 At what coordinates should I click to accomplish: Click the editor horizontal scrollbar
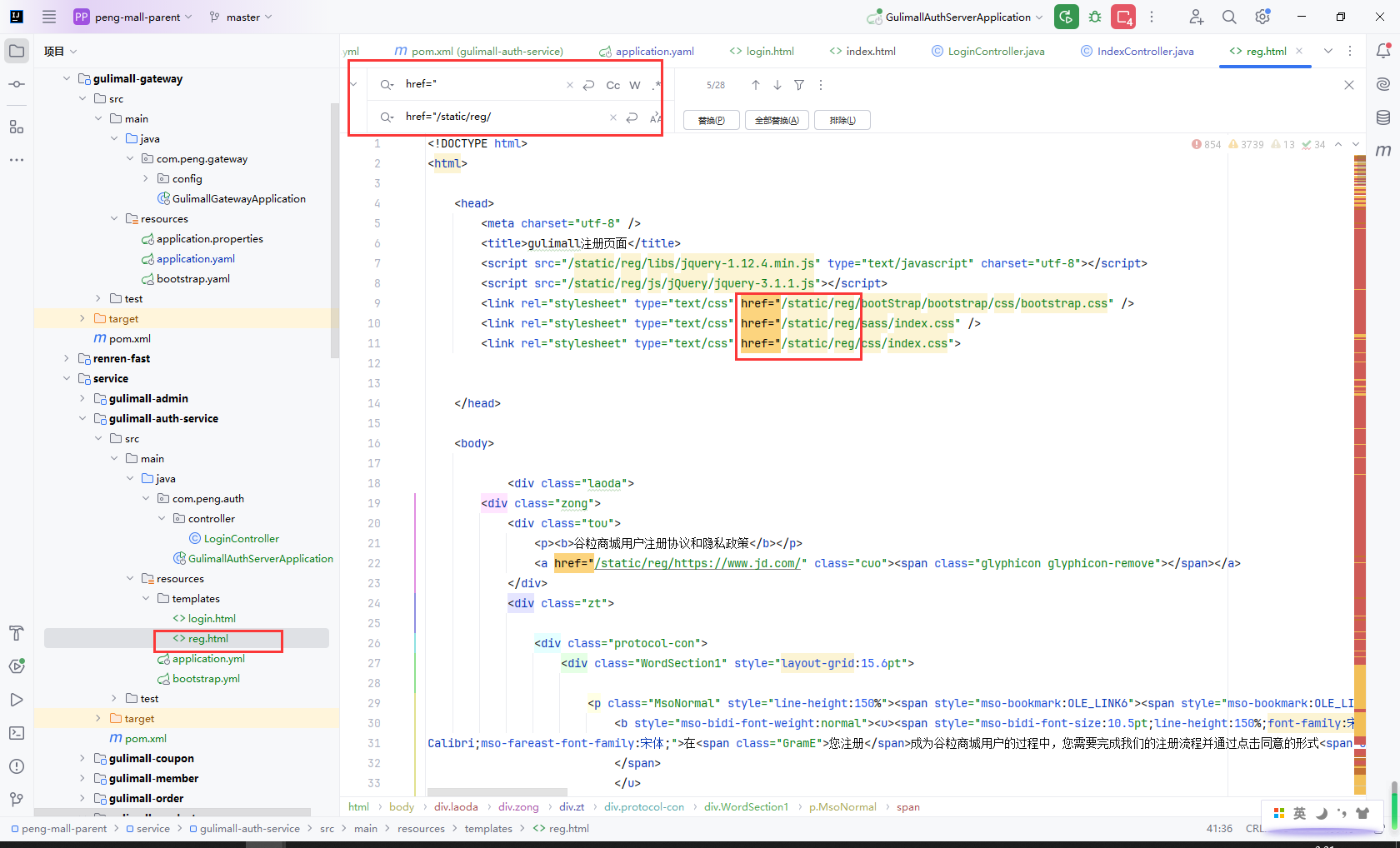pyautogui.click(x=497, y=791)
